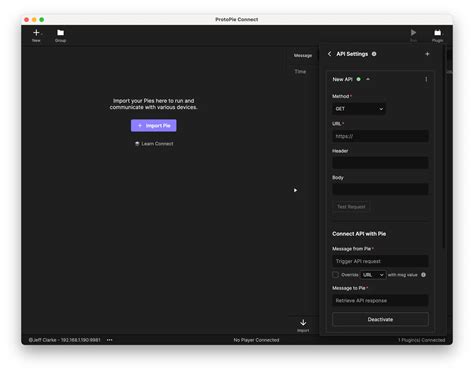Click the Plugin(s) Connected status text
Viewport: 474px width, 373px height.
(421, 340)
